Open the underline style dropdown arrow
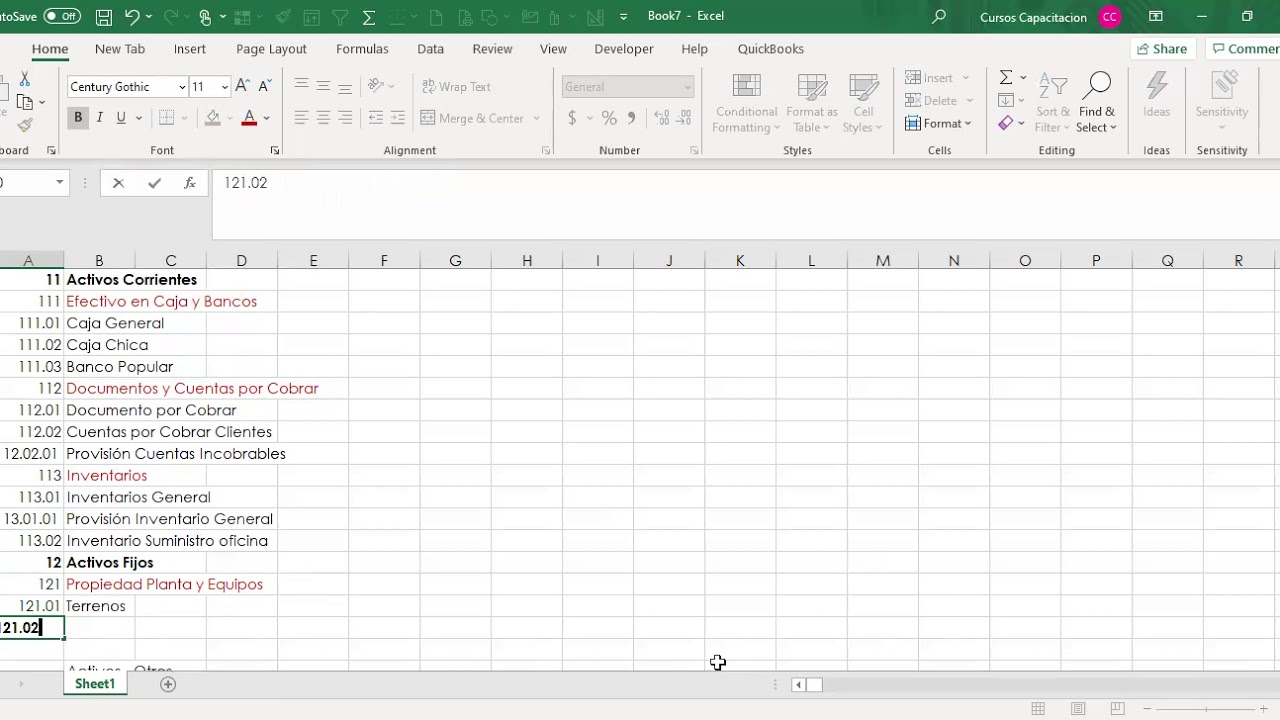Viewport: 1280px width, 720px height. pos(138,118)
